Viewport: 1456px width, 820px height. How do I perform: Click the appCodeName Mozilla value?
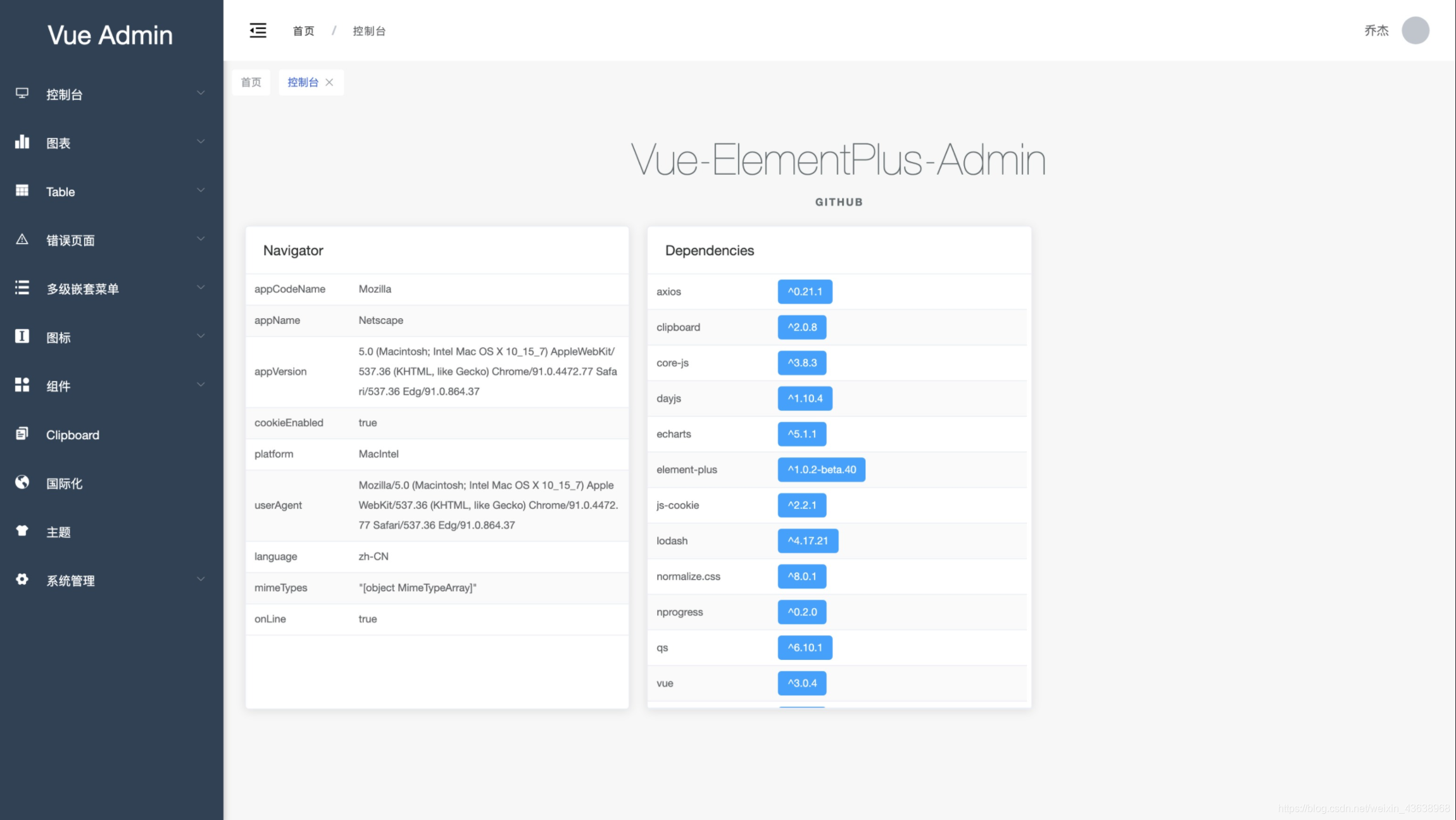375,289
